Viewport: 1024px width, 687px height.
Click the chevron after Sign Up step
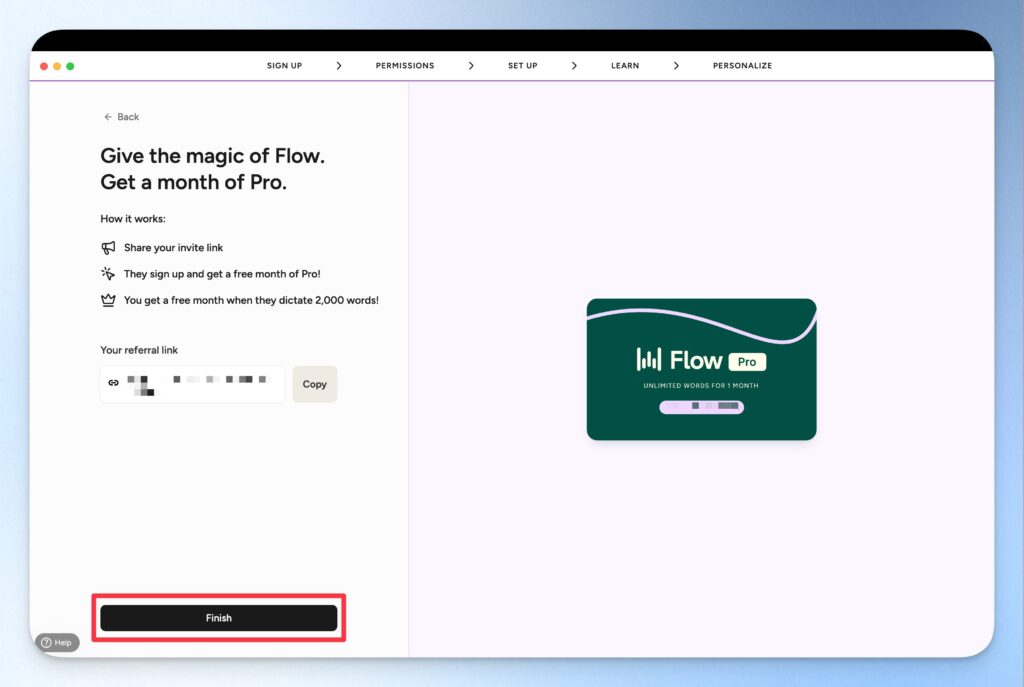click(339, 65)
